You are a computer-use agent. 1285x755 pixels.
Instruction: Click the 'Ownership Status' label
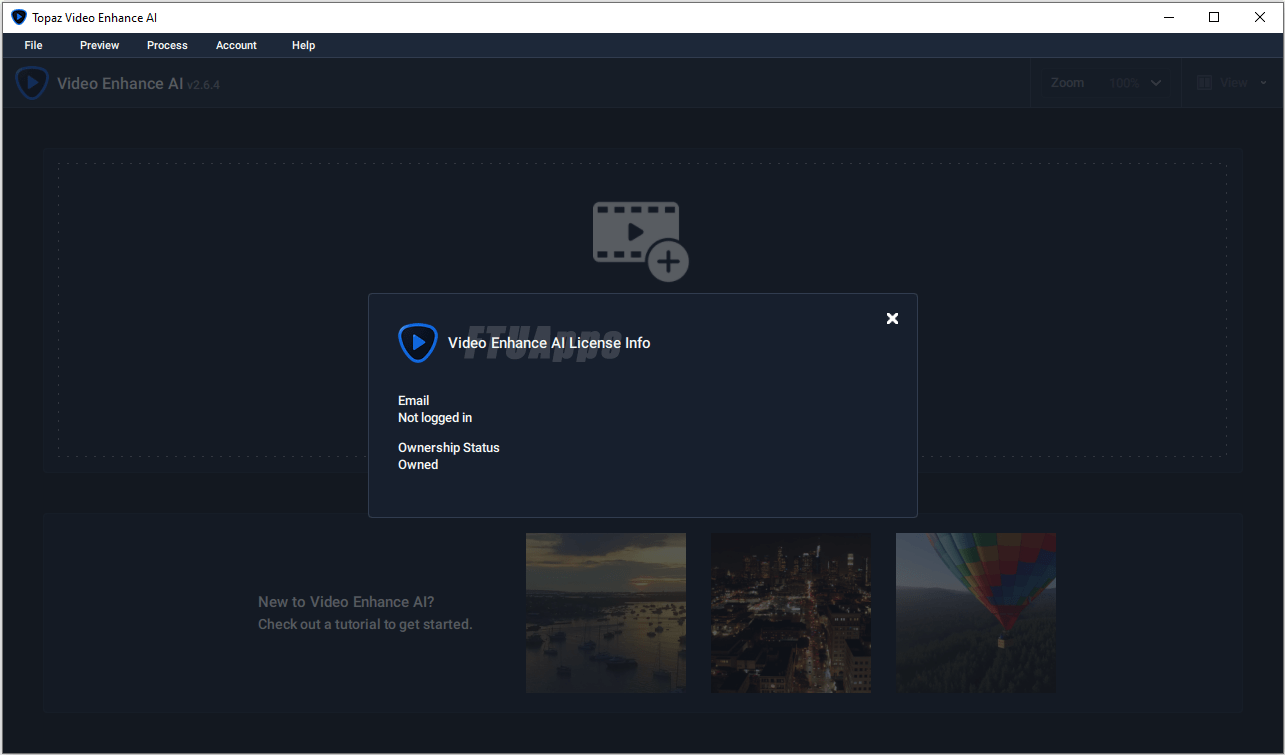click(449, 448)
